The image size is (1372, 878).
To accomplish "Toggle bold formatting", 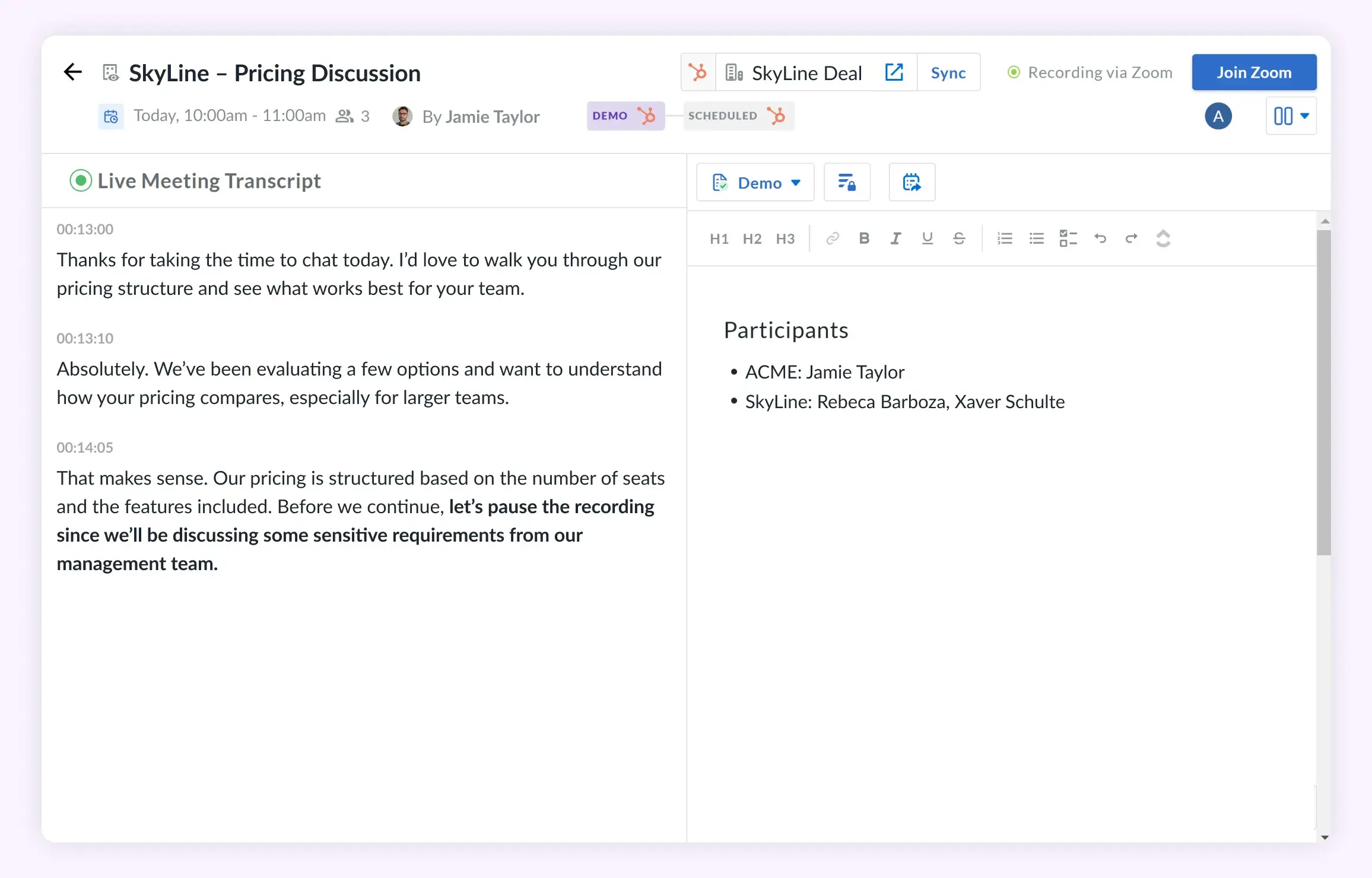I will [864, 238].
